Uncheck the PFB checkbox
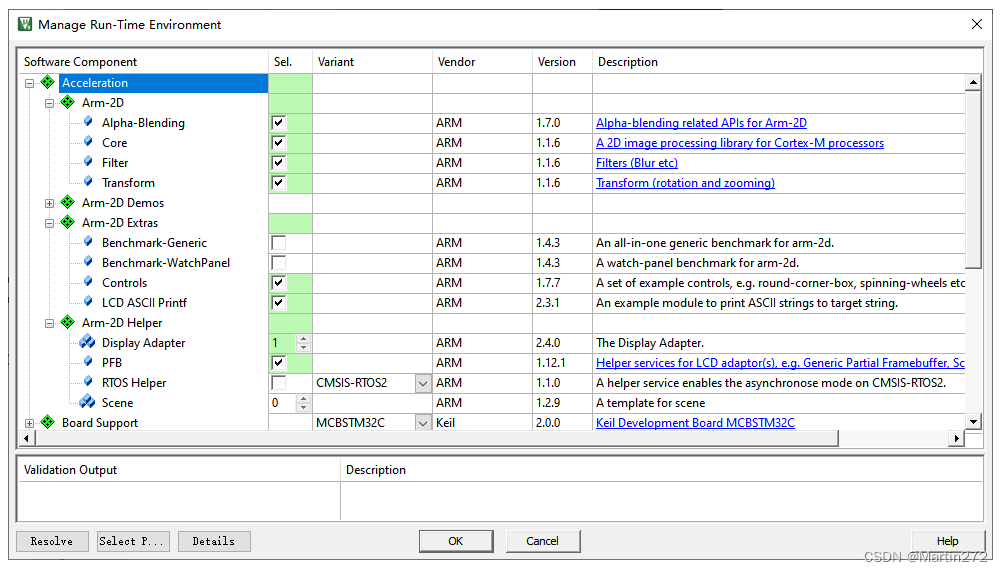The image size is (1003, 572). (x=278, y=363)
